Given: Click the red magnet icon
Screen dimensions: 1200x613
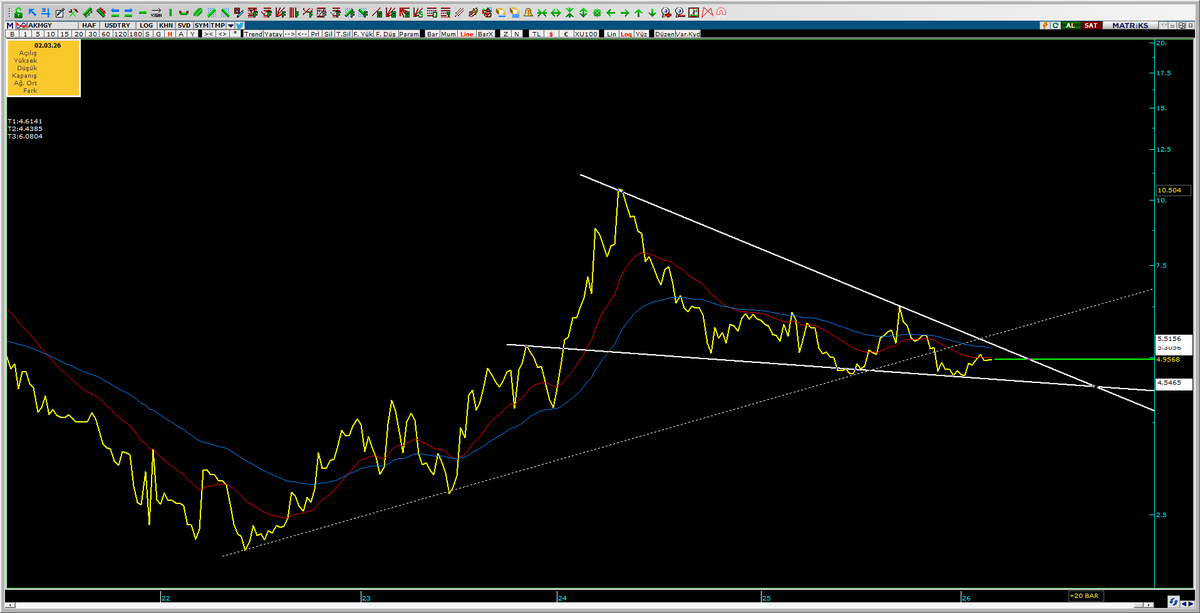Looking at the screenshot, I should [x=720, y=12].
